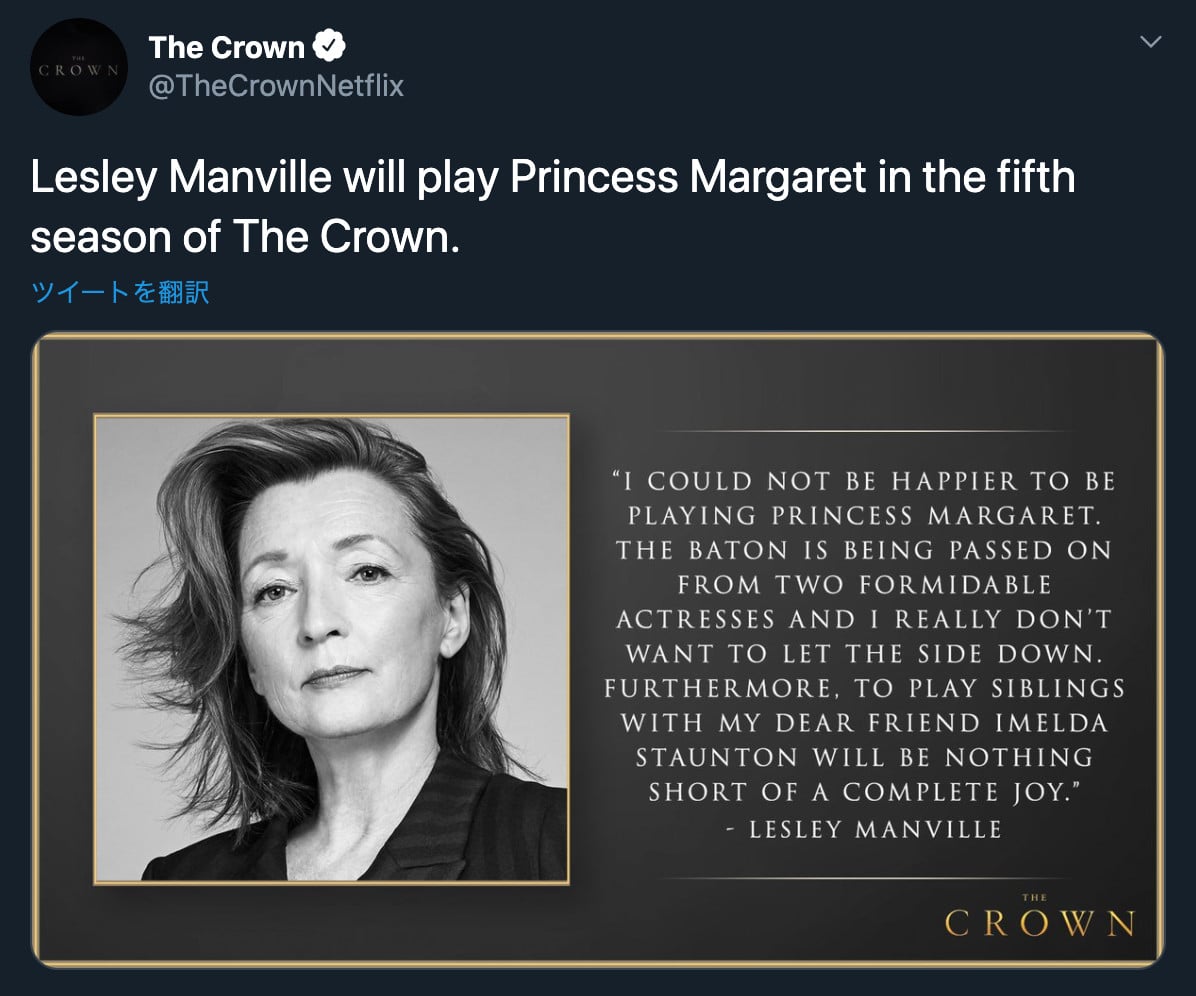Image resolution: width=1196 pixels, height=996 pixels.
Task: Click the "FURTHERMORE, TO PLAY SIBLINGS" line
Action: pos(864,689)
